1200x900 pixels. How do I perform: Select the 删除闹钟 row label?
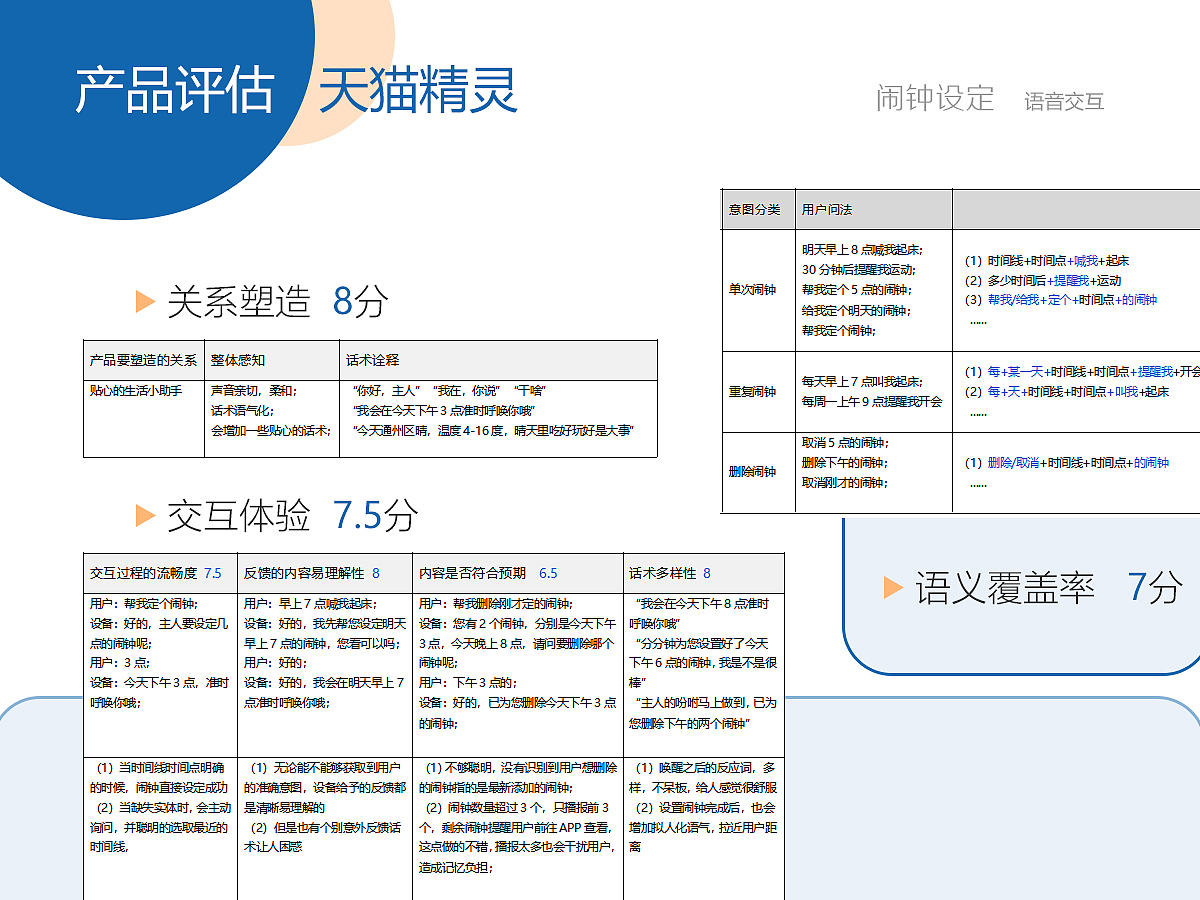752,472
